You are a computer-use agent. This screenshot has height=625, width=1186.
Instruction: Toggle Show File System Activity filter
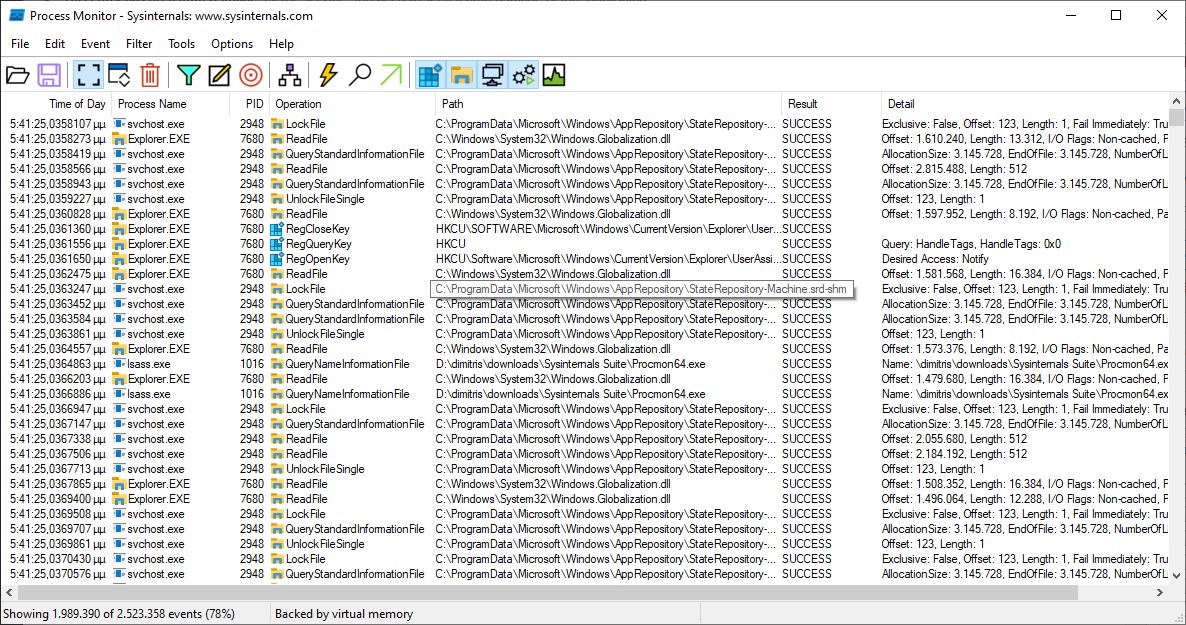[x=461, y=75]
